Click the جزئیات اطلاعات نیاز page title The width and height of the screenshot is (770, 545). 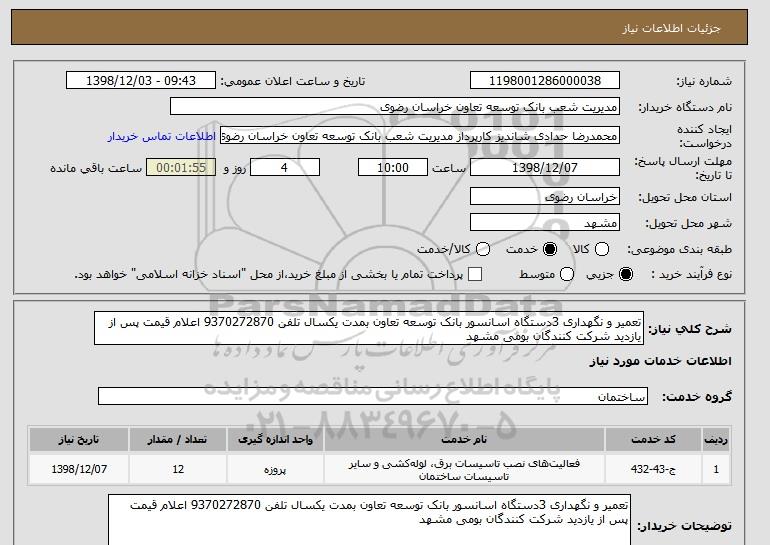tap(671, 28)
